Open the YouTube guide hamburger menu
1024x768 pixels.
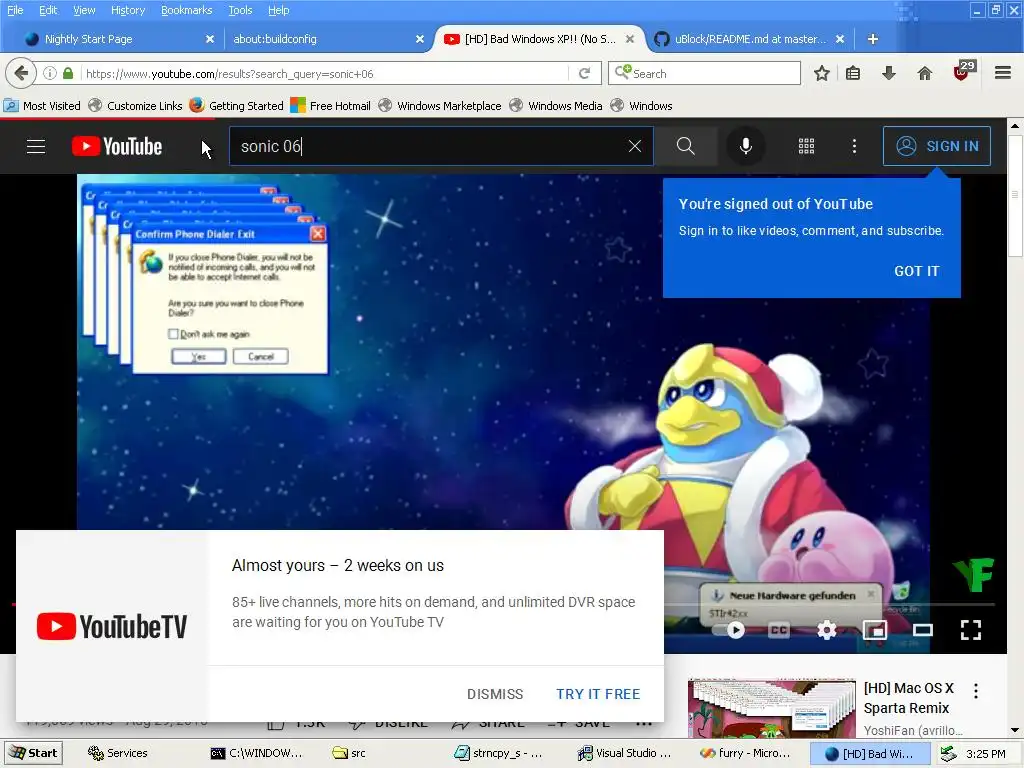coord(36,146)
